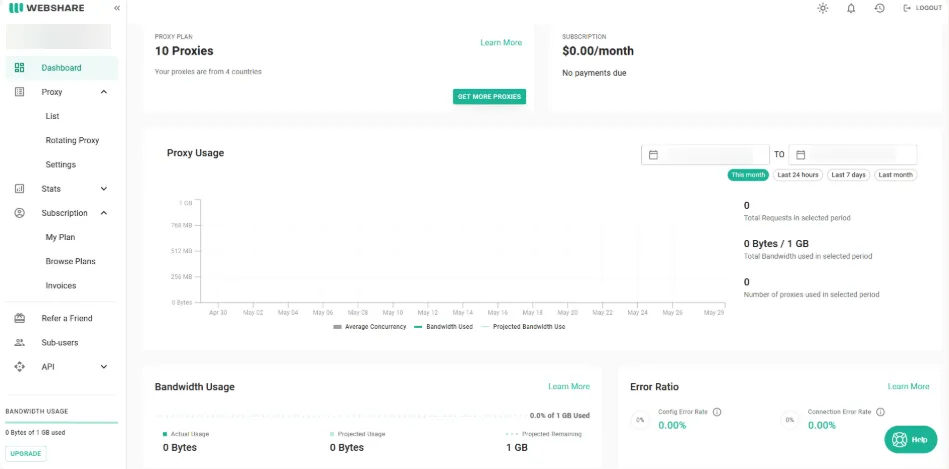Click Config Error Rate info icon
Image resolution: width=949 pixels, height=469 pixels.
[x=717, y=412]
